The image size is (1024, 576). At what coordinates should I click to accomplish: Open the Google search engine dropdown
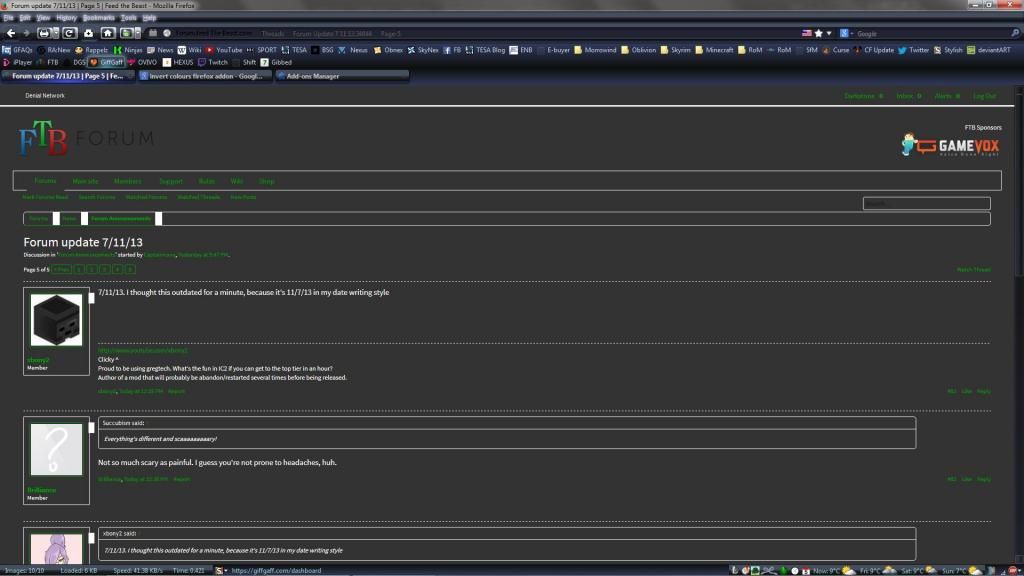point(846,33)
